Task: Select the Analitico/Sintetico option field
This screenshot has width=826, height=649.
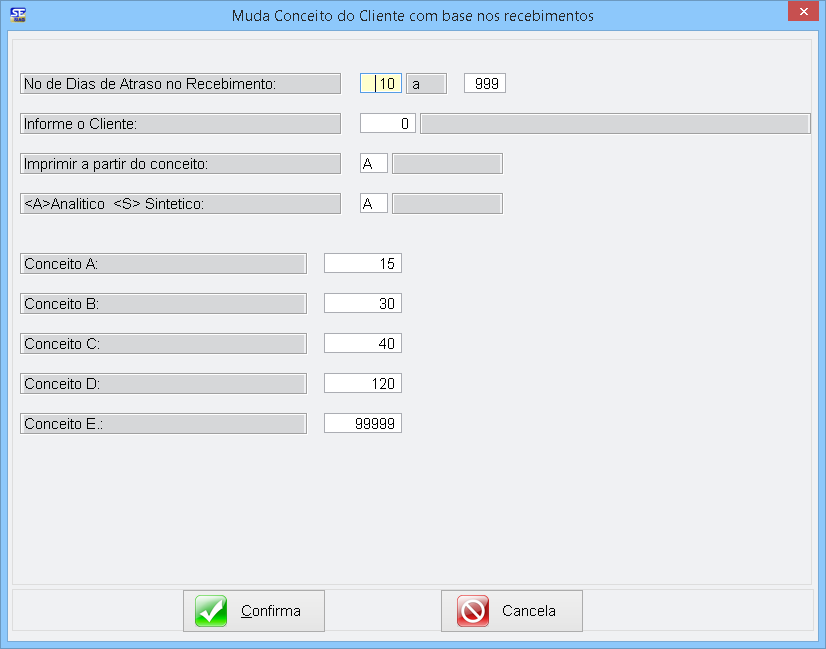Action: (x=373, y=204)
